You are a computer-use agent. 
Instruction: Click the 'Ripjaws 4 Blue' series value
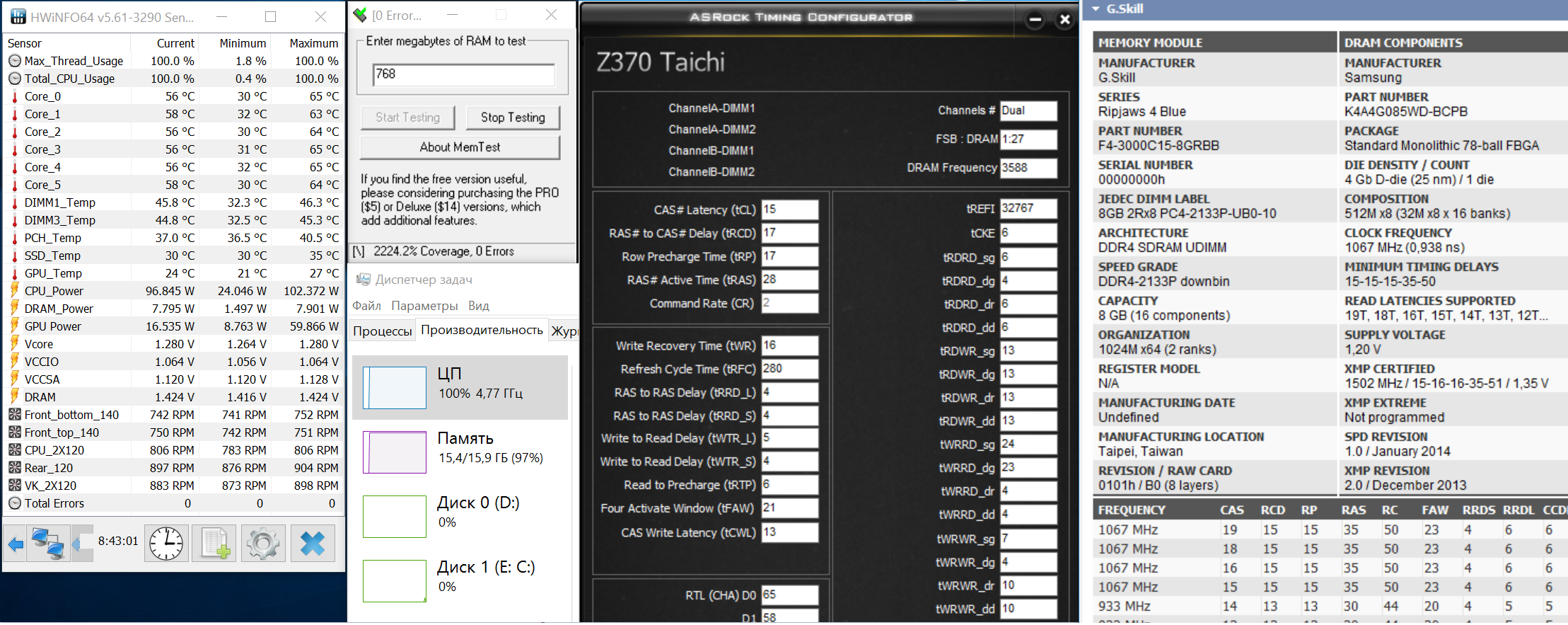pyautogui.click(x=1142, y=112)
